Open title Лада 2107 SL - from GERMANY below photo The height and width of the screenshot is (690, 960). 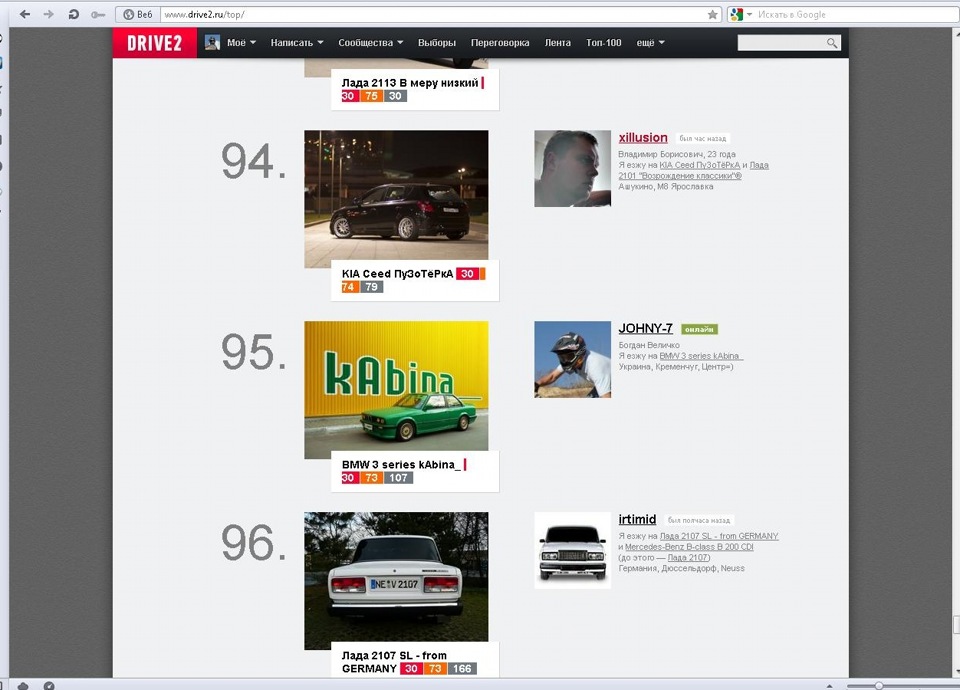[x=394, y=662]
